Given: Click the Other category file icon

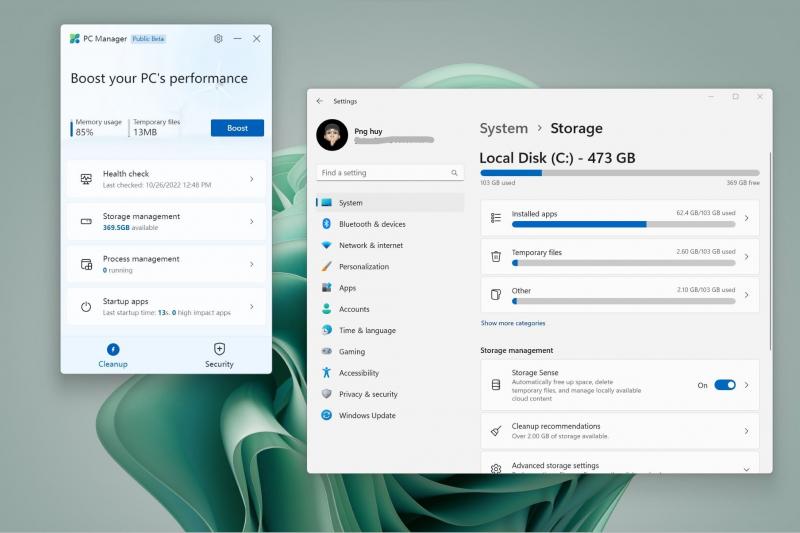Looking at the screenshot, I should coord(496,295).
